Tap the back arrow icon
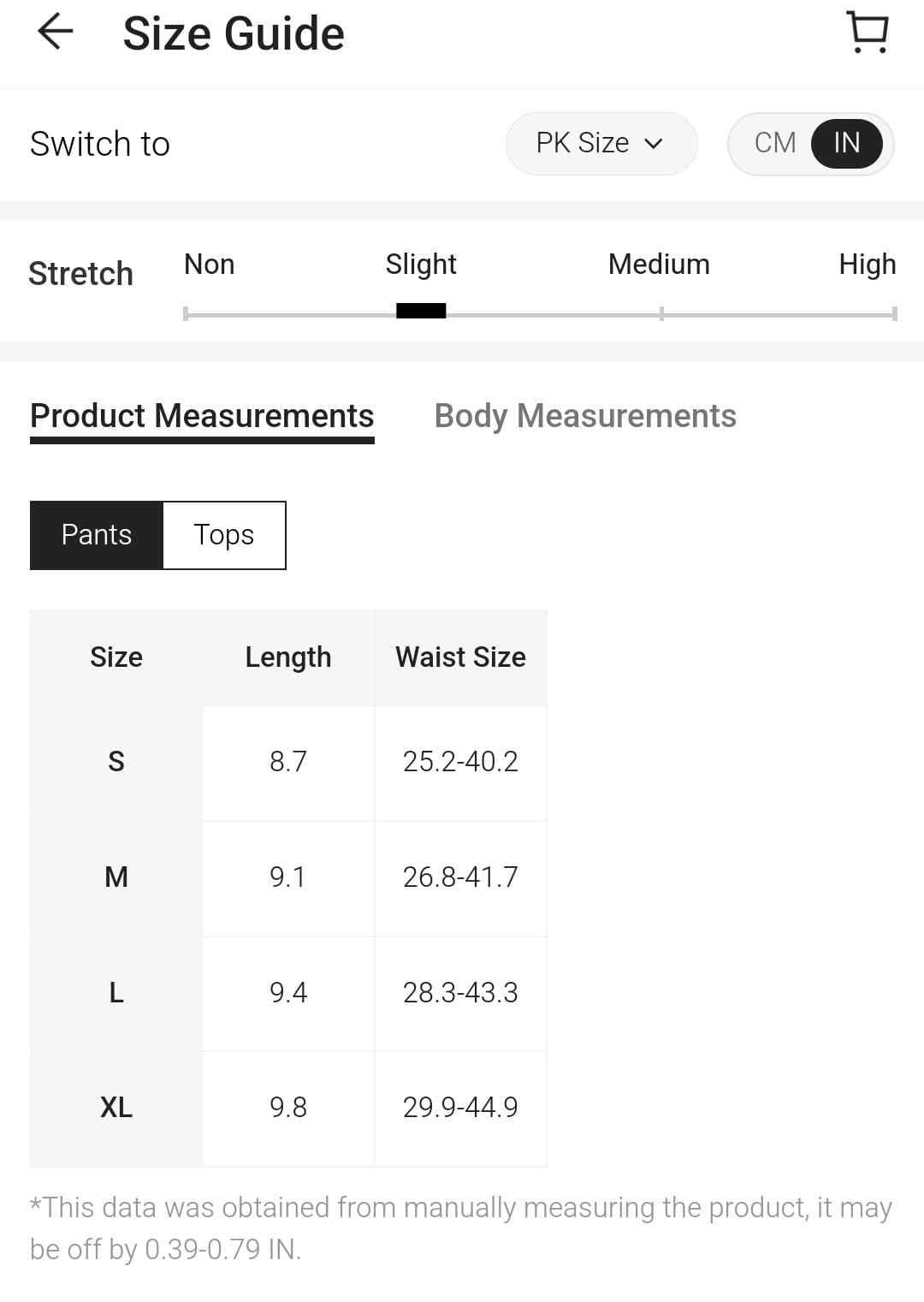The width and height of the screenshot is (924, 1302). pyautogui.click(x=56, y=33)
